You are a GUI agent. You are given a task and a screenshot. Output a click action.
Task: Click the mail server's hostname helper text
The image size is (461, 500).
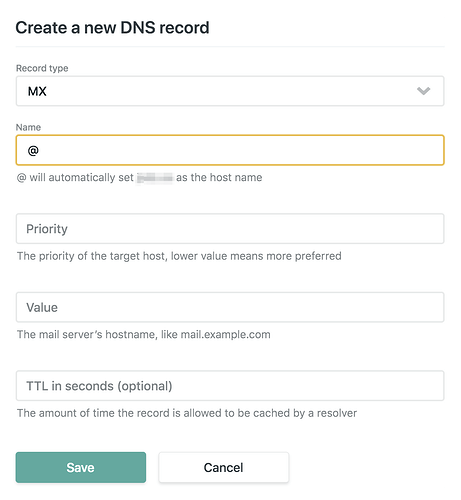coord(144,334)
